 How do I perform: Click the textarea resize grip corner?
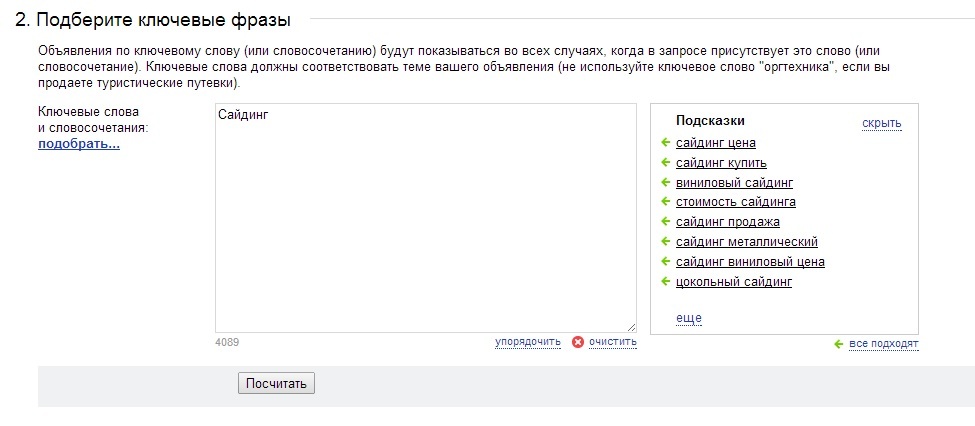pos(632,327)
